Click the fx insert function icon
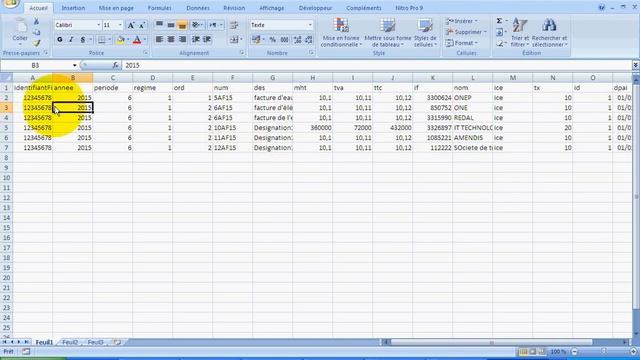The height and width of the screenshot is (360, 640). click(x=116, y=65)
